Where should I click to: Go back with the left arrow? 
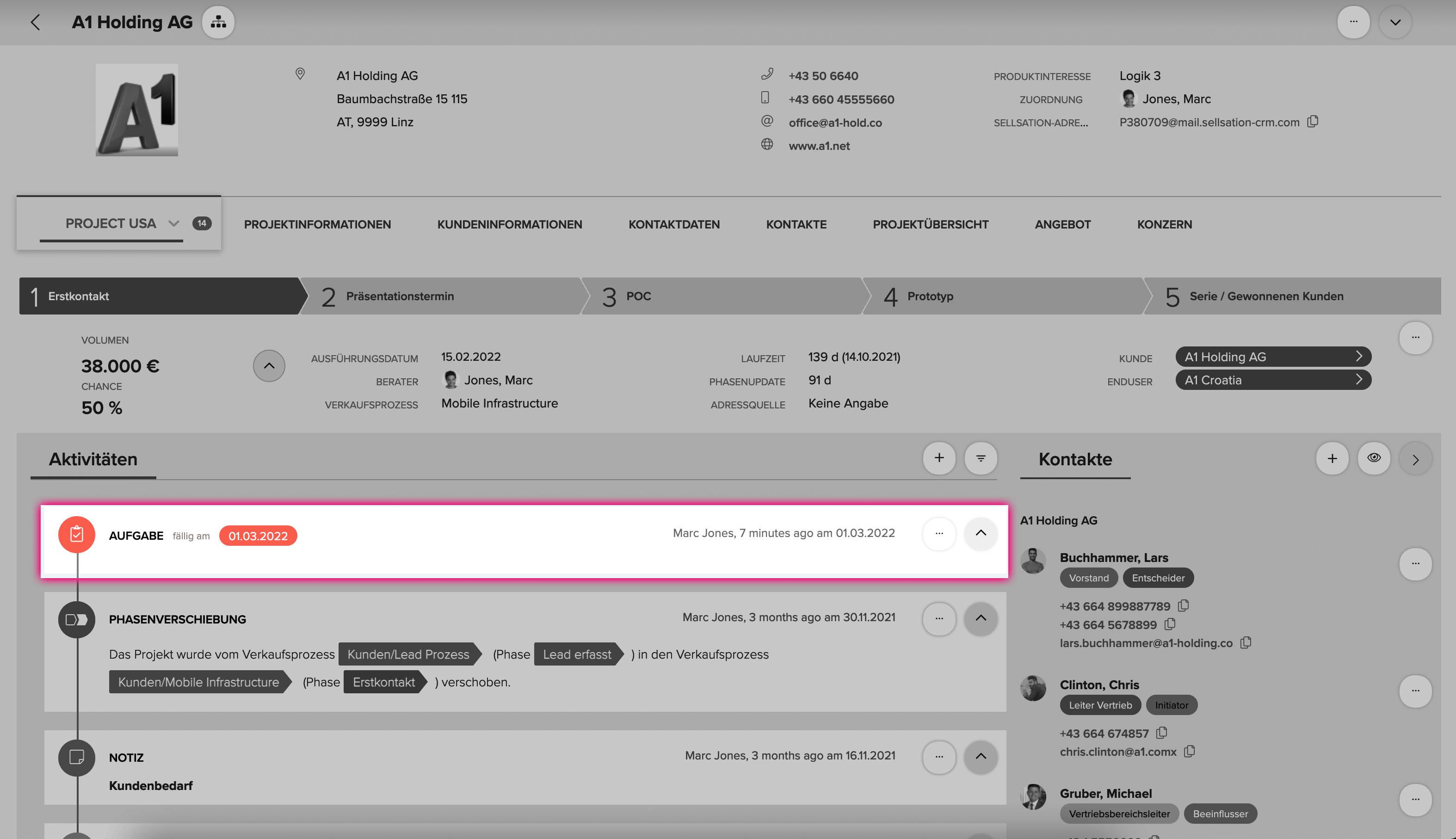pyautogui.click(x=35, y=23)
